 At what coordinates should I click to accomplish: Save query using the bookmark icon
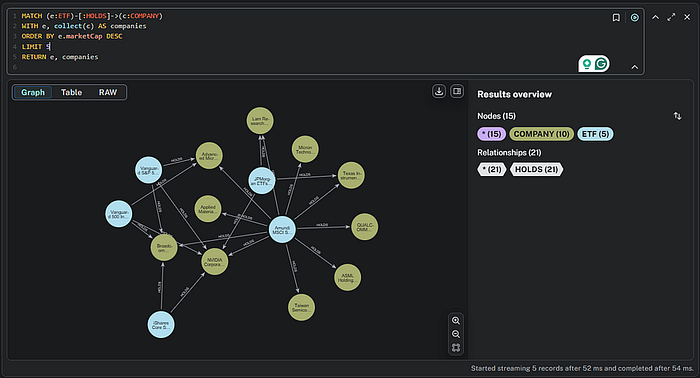click(x=616, y=17)
